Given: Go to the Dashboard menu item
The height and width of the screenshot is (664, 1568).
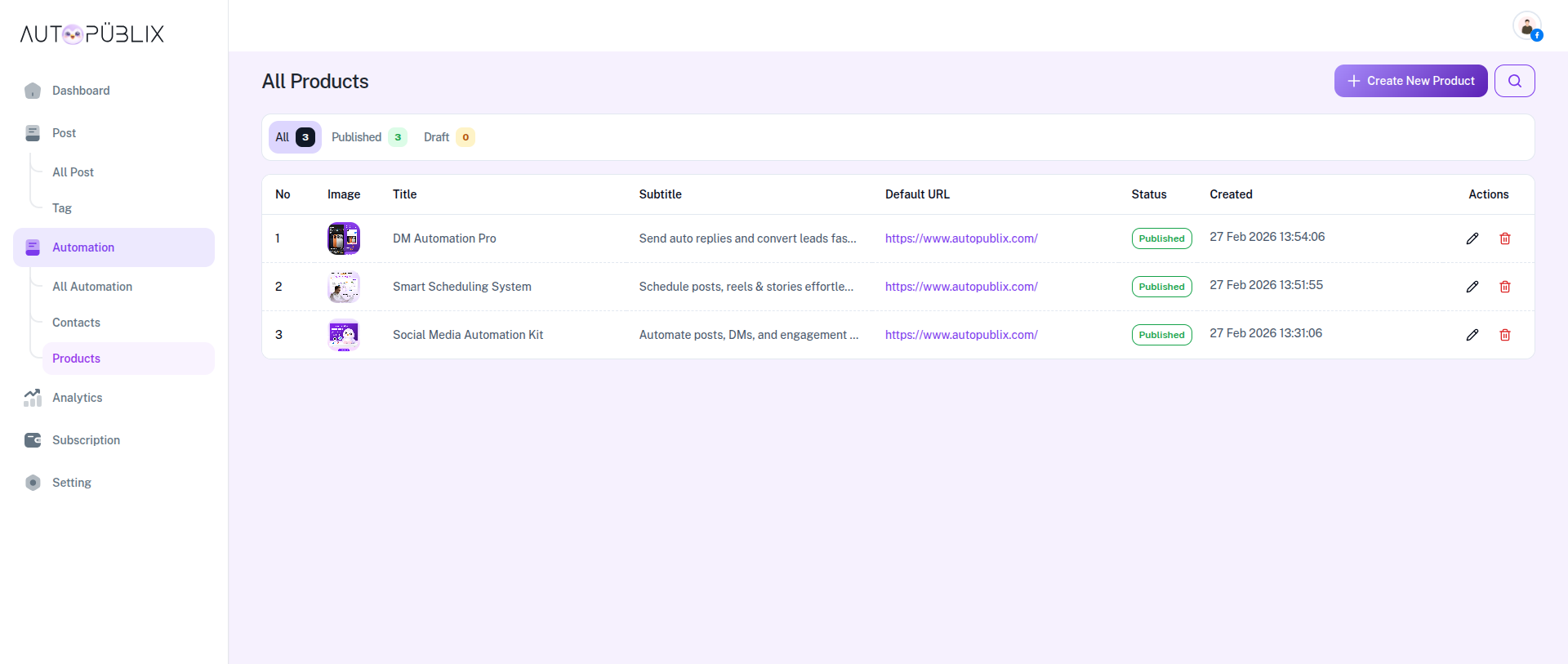Looking at the screenshot, I should pos(114,91).
